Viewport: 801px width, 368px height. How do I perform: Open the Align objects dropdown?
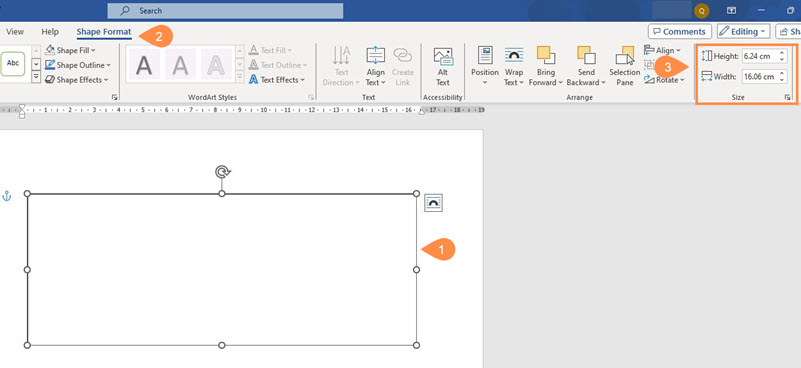coord(663,50)
